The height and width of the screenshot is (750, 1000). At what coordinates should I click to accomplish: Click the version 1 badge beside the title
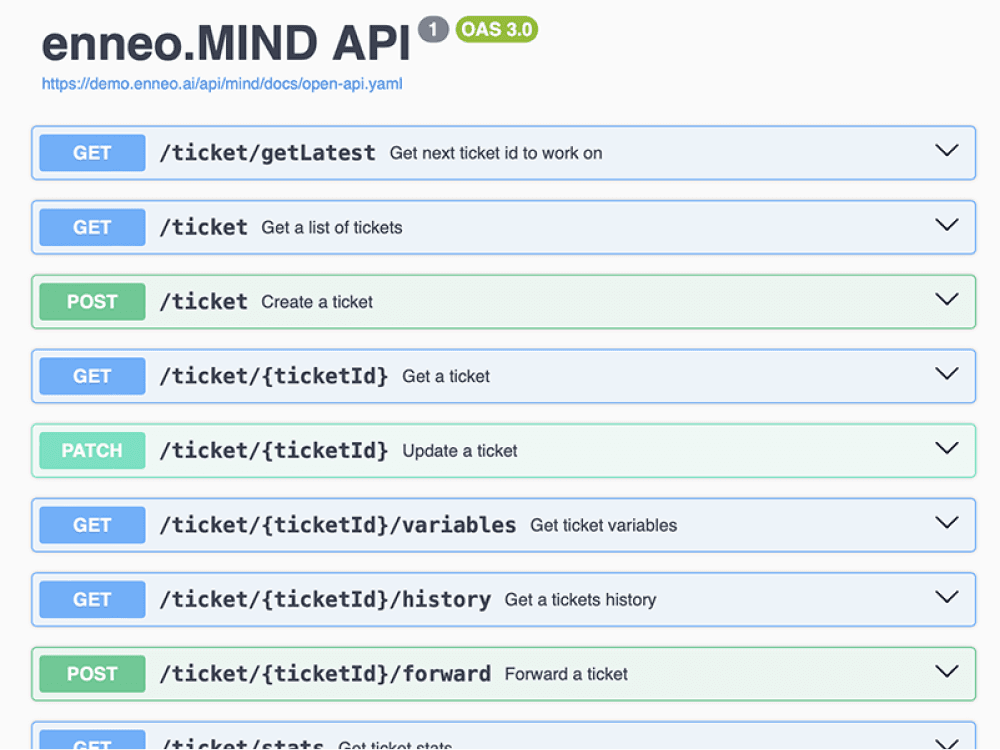[433, 29]
